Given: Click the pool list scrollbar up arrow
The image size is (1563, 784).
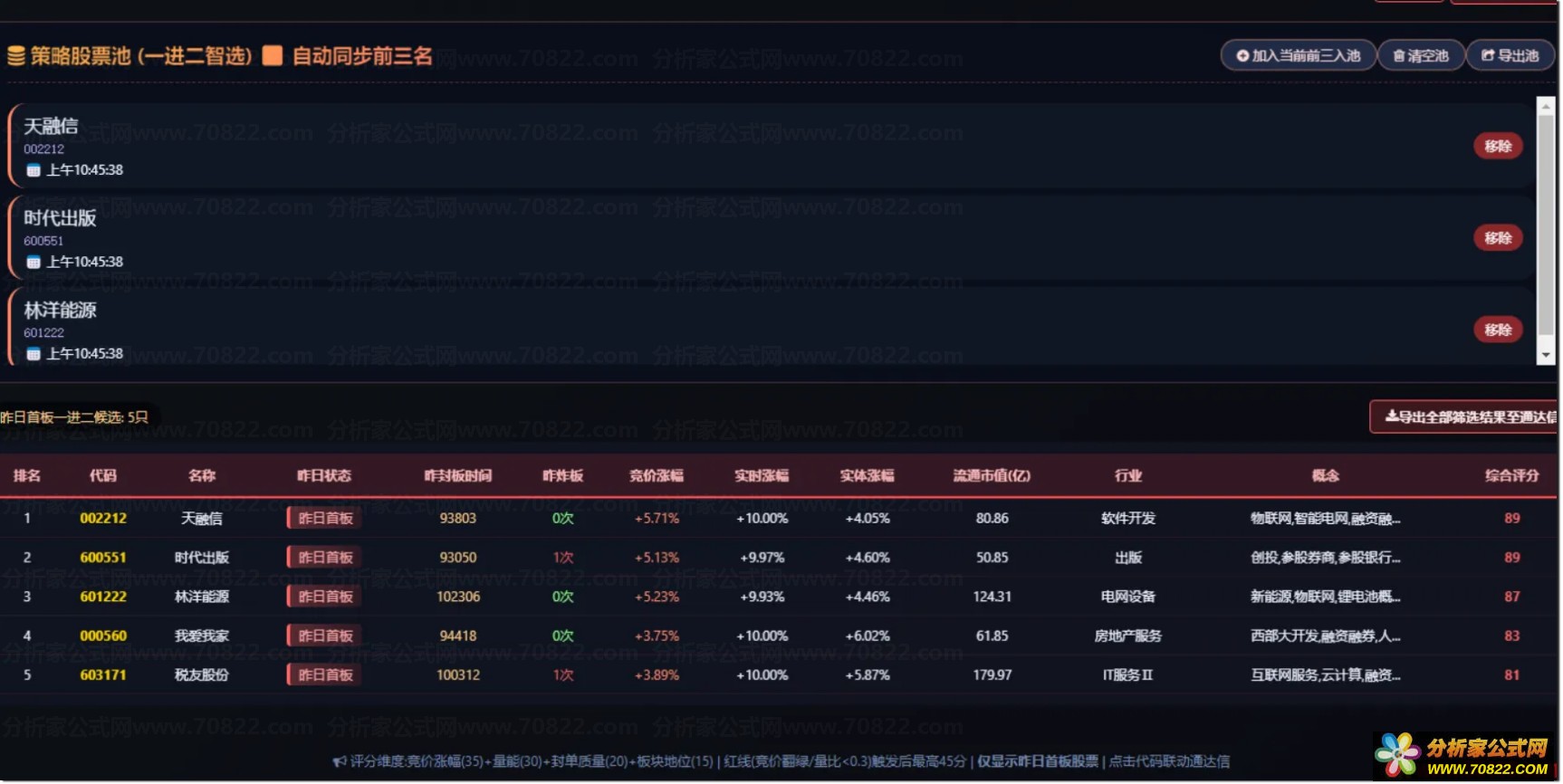Looking at the screenshot, I should [1546, 106].
